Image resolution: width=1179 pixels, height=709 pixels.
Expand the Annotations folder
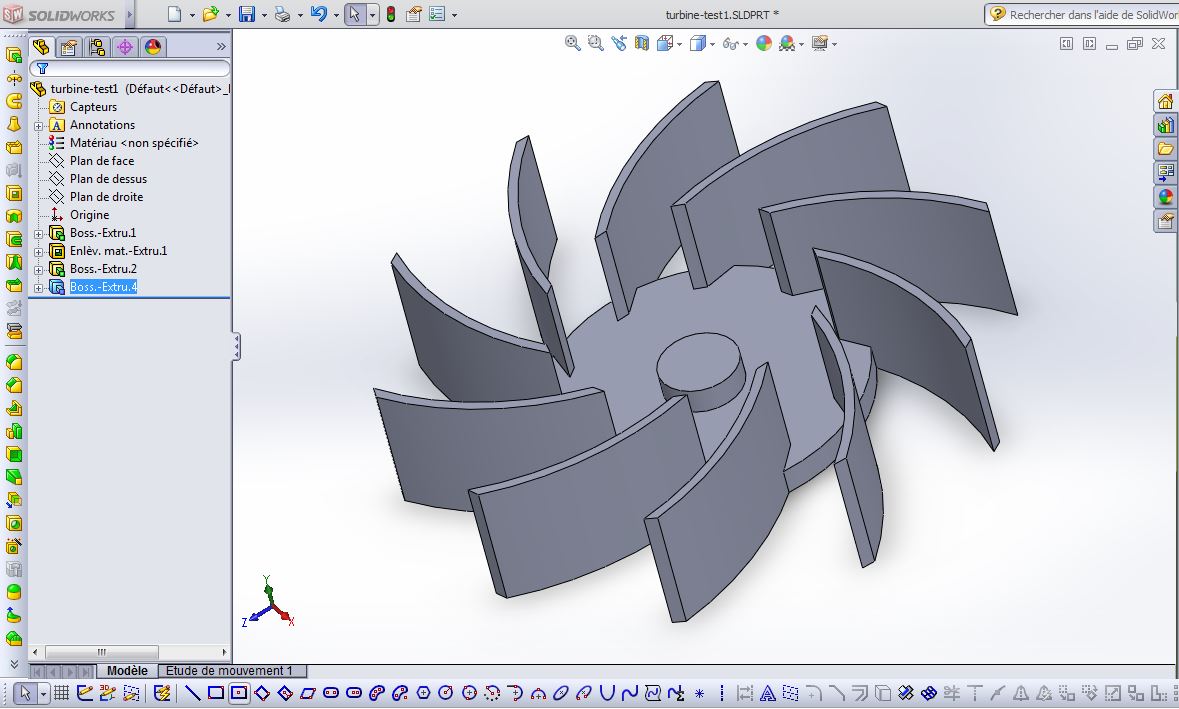point(36,124)
